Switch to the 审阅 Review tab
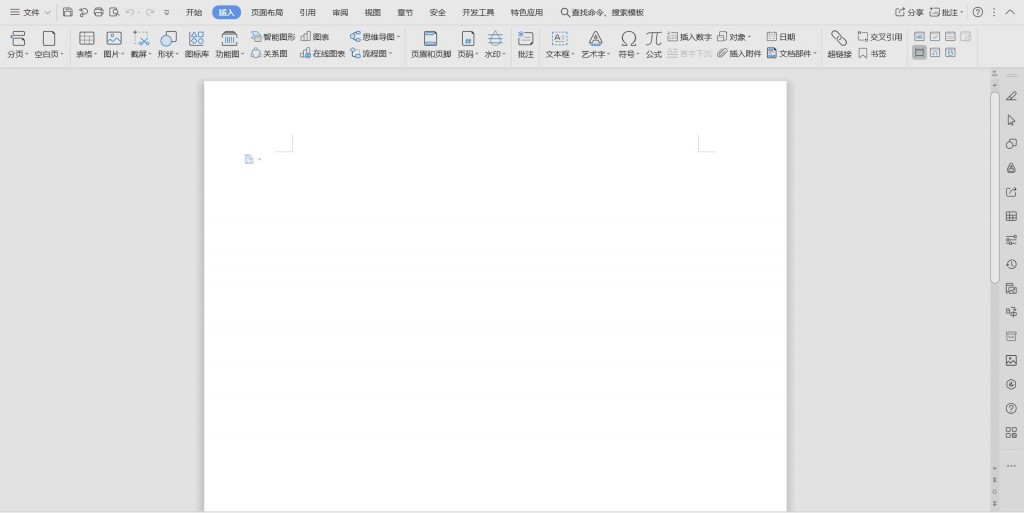 point(340,12)
